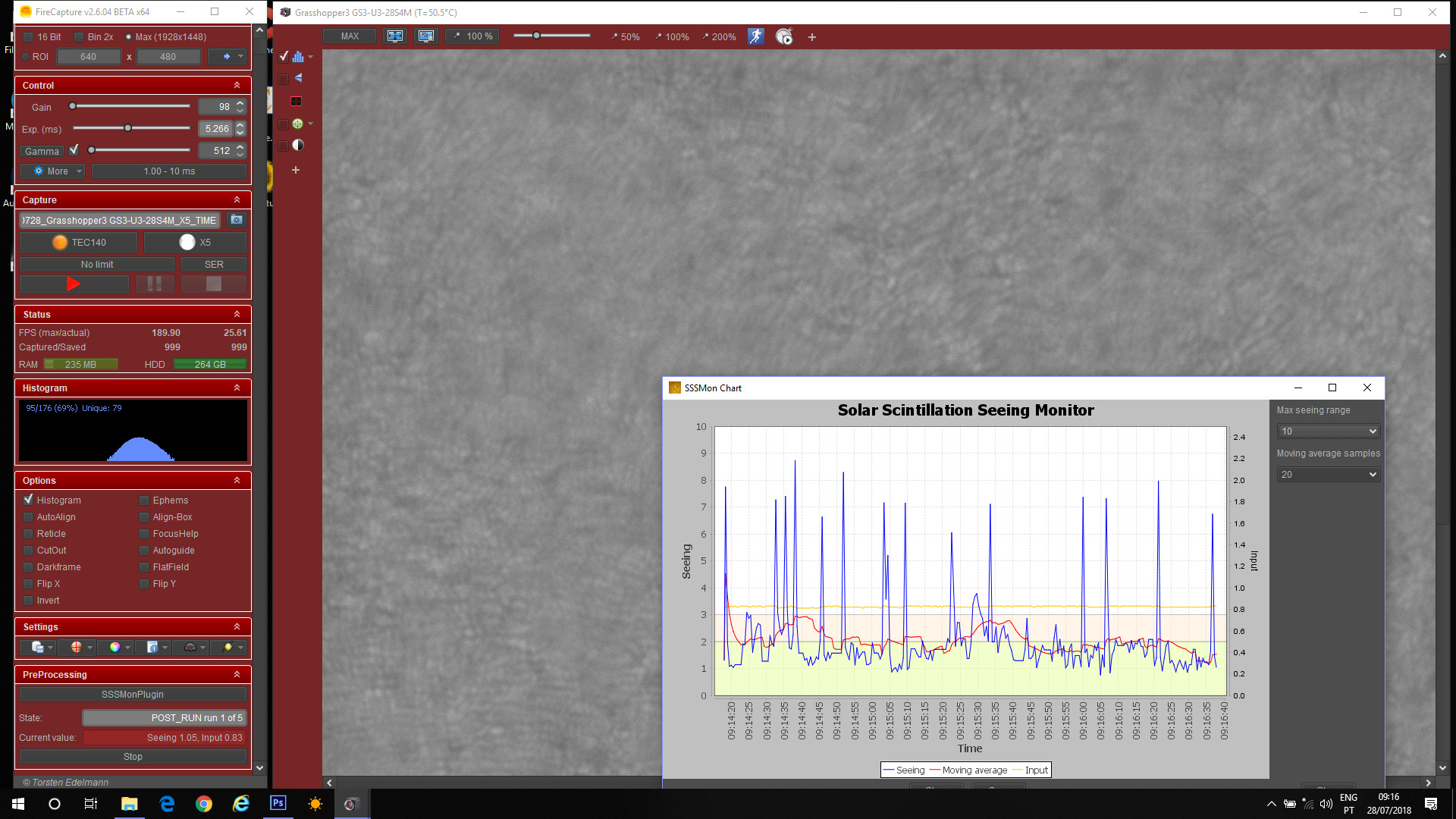This screenshot has width=1456, height=819.
Task: Open Photoshop from the taskbar
Action: [x=278, y=803]
